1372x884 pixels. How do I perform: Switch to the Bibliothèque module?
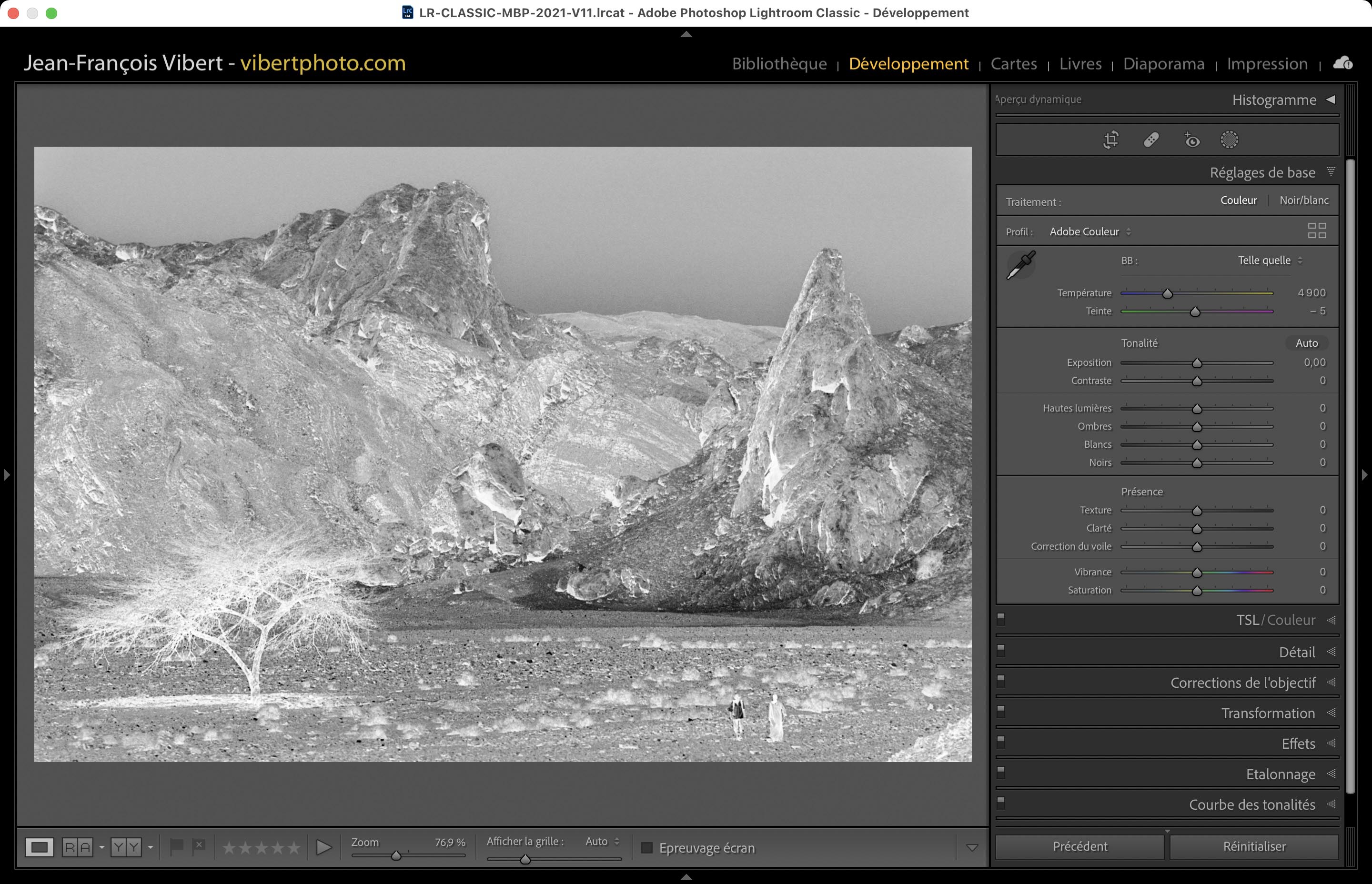pyautogui.click(x=779, y=64)
